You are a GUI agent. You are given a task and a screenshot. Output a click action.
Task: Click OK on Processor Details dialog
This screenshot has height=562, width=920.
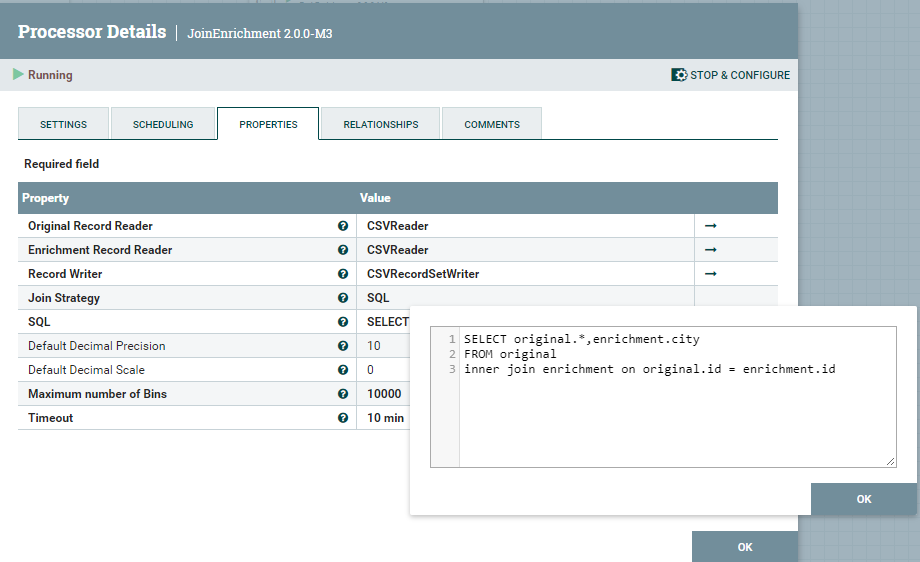click(x=744, y=547)
